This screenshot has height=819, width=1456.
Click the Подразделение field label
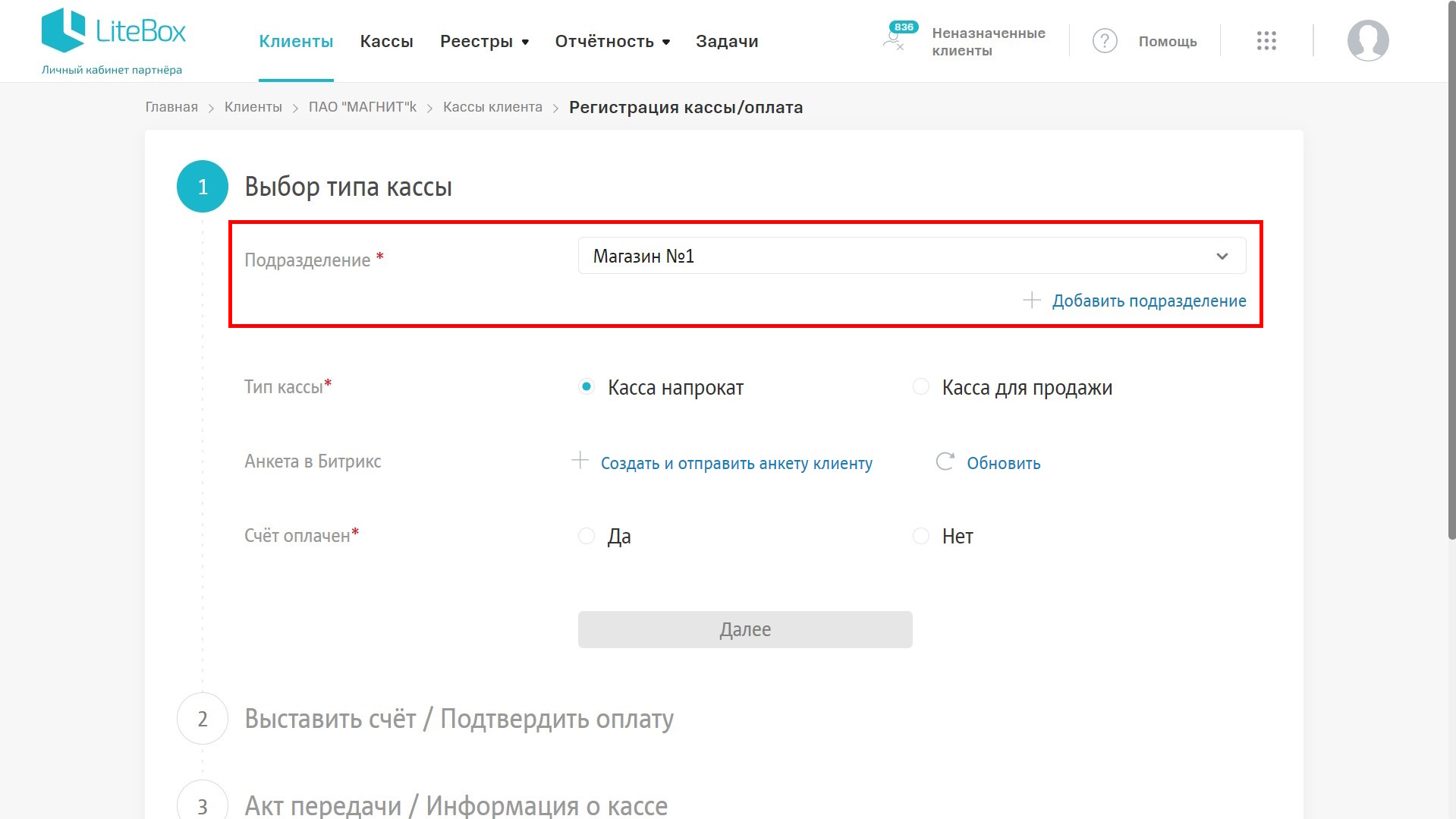pyautogui.click(x=307, y=260)
